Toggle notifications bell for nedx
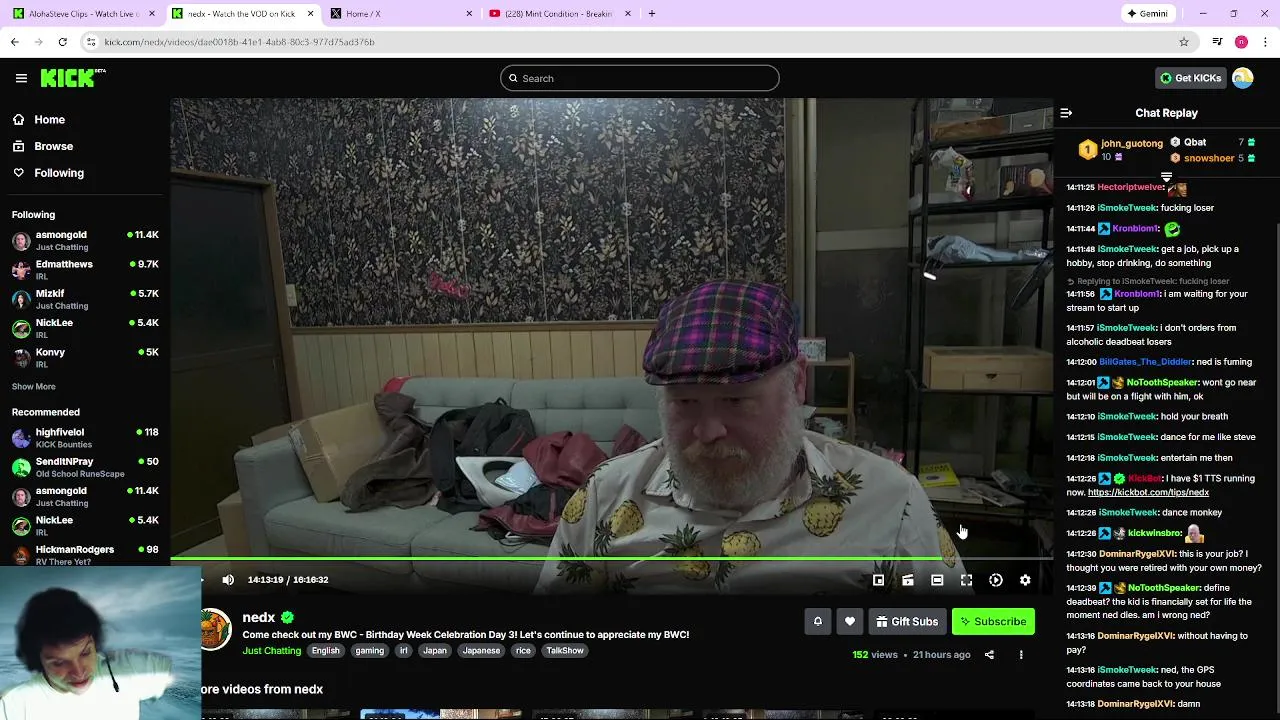1280x720 pixels. (x=818, y=622)
